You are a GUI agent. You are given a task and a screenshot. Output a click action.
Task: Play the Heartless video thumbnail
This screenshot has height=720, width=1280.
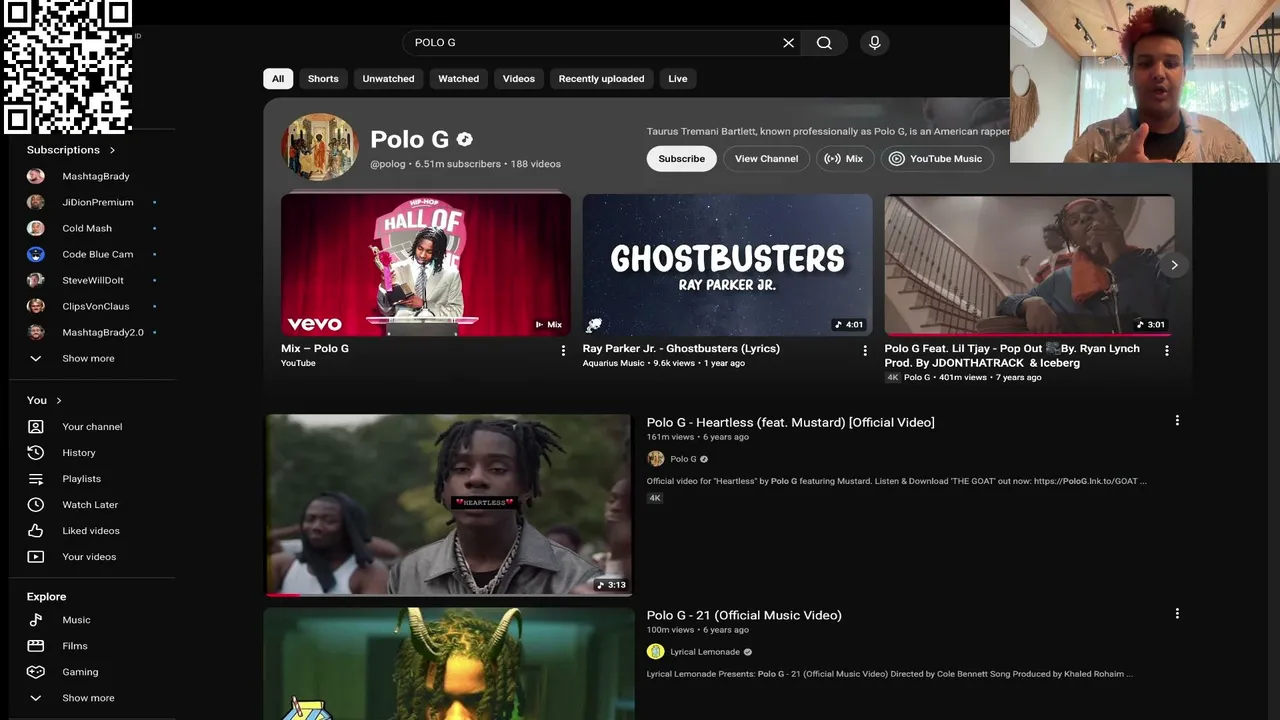[x=449, y=505]
